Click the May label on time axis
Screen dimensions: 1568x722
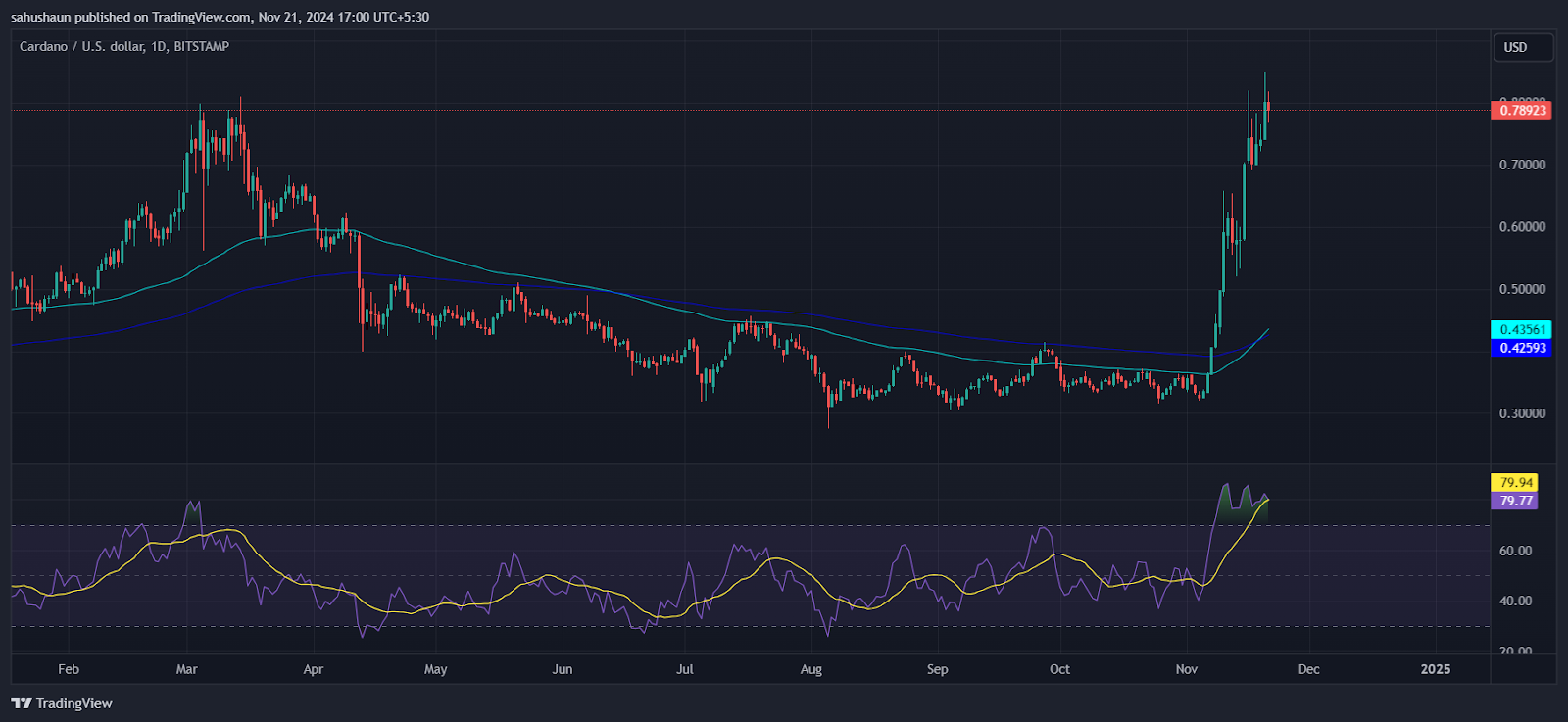coord(435,669)
